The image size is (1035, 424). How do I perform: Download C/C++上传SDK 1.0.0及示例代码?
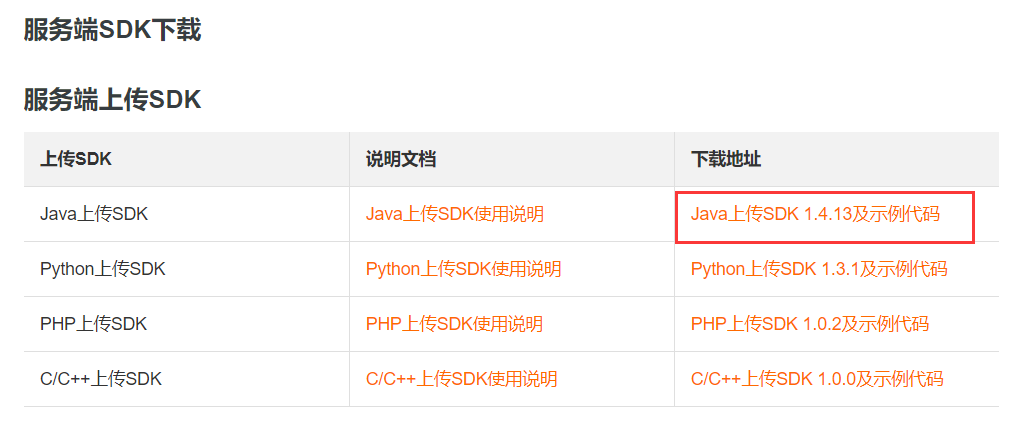(x=816, y=379)
